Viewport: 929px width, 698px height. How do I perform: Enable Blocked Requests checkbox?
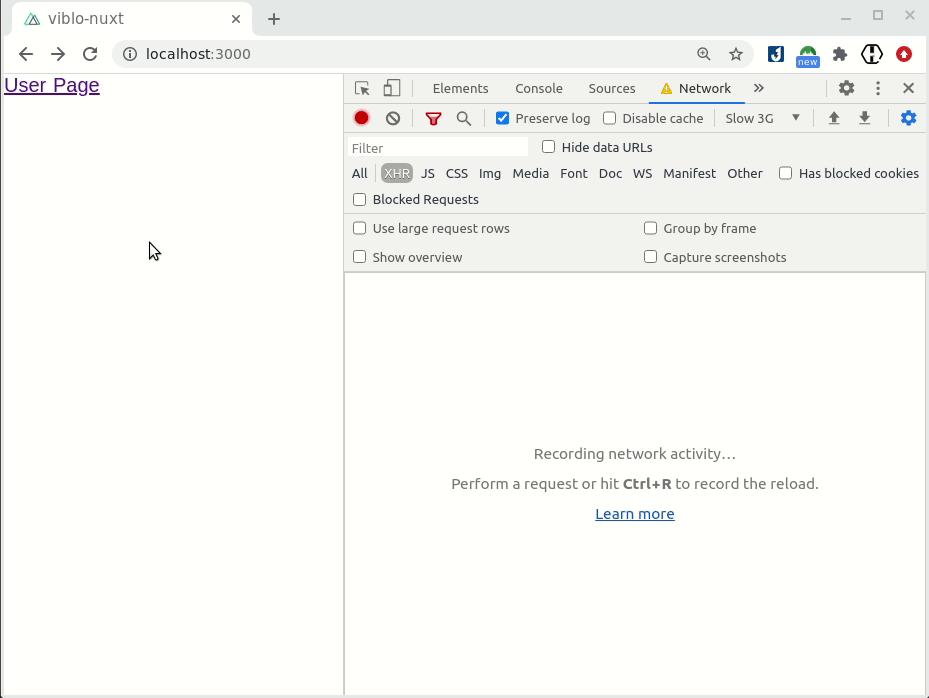[359, 199]
